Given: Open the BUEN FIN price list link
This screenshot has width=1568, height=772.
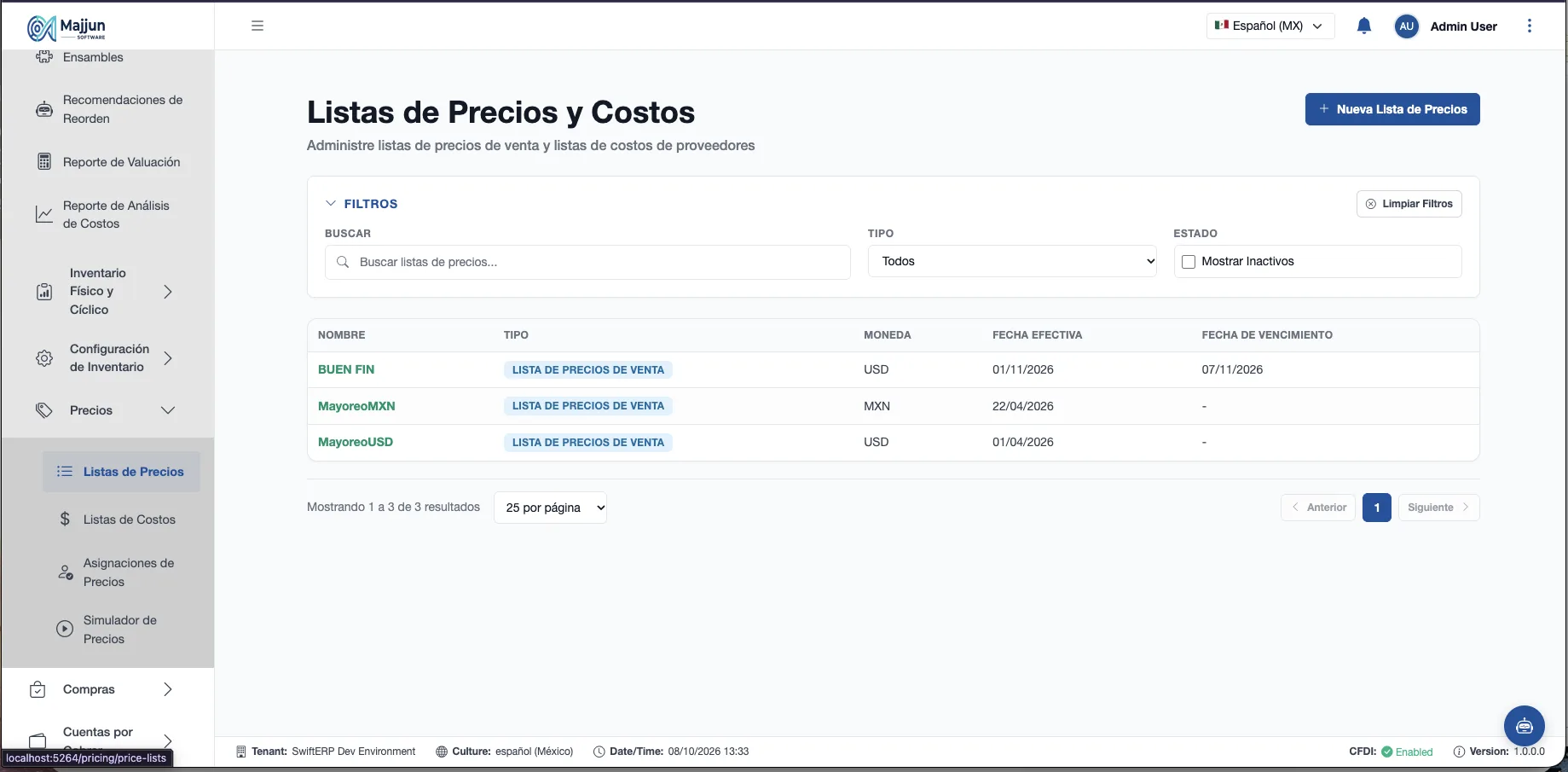Looking at the screenshot, I should click(x=346, y=369).
